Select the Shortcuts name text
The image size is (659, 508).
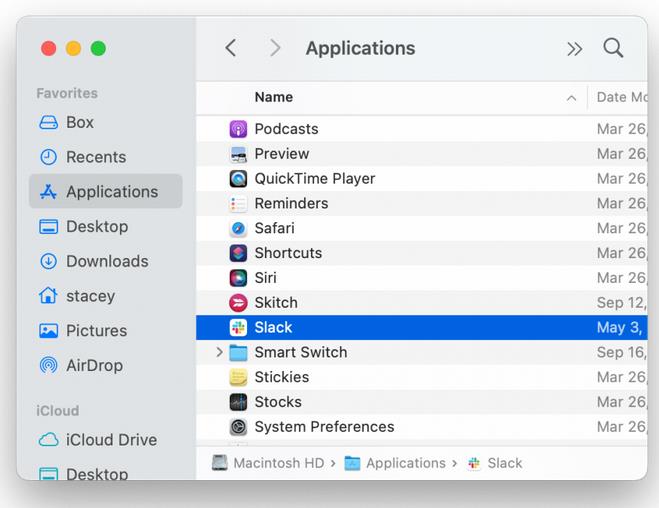pyautogui.click(x=288, y=253)
